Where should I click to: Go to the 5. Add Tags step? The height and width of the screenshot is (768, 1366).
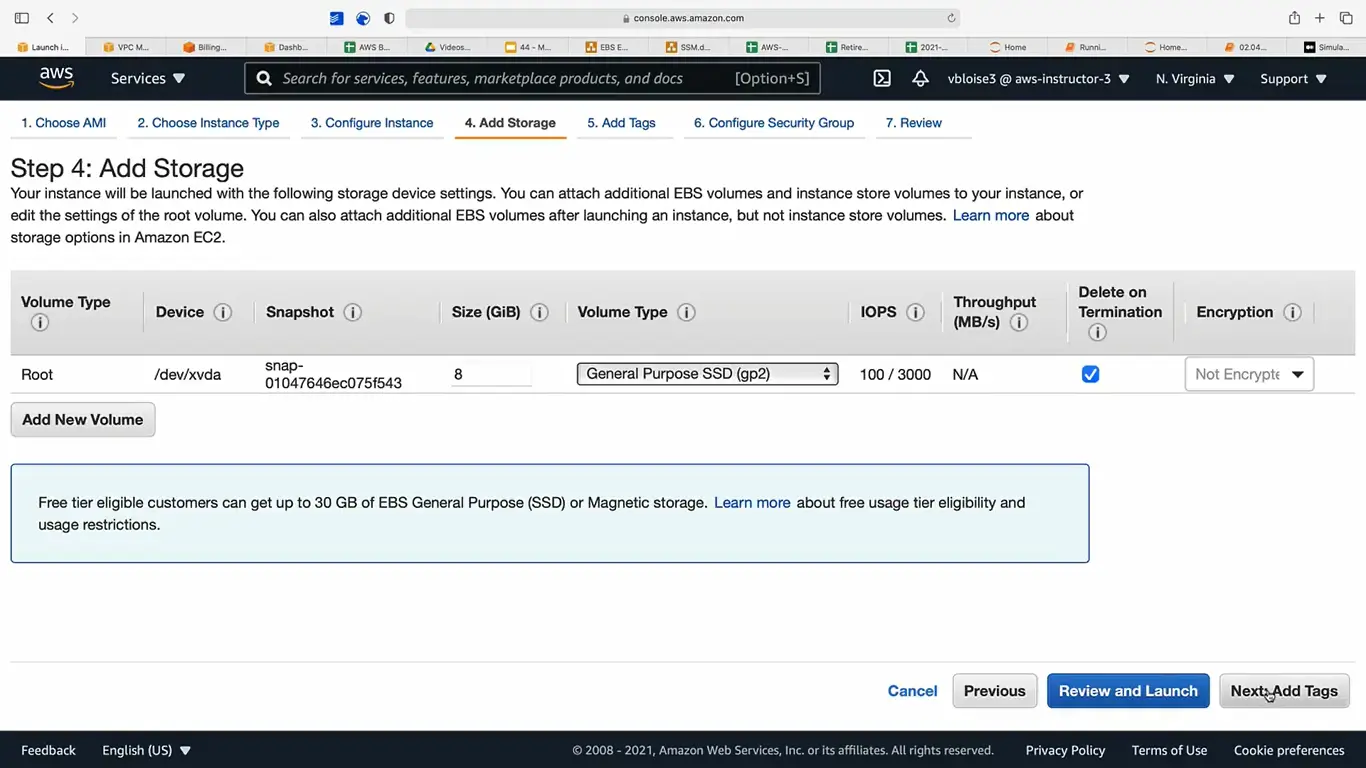[x=621, y=123]
